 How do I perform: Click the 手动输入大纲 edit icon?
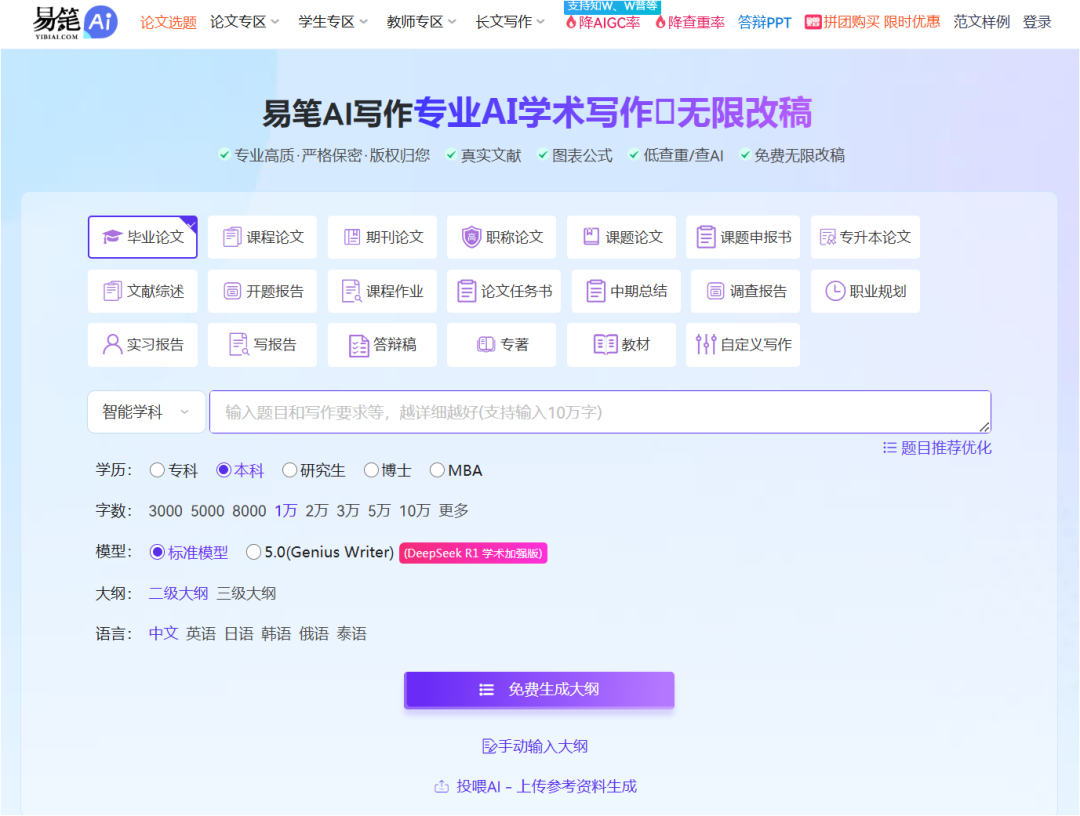point(489,746)
